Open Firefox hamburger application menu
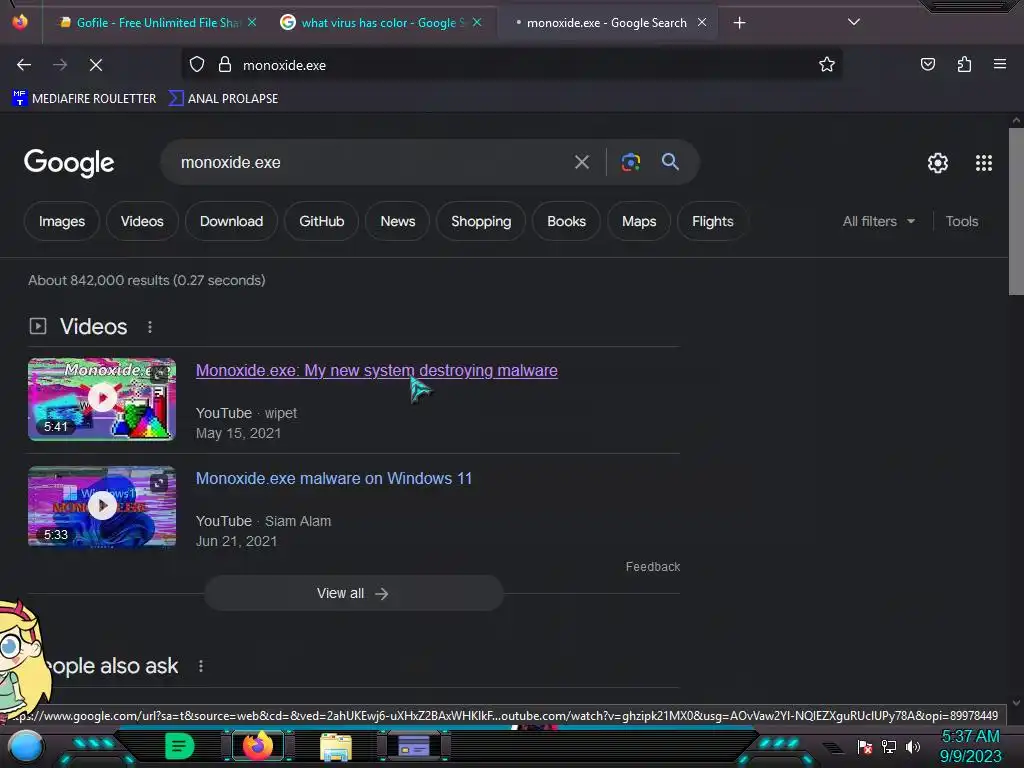This screenshot has height=768, width=1024. pos(999,64)
